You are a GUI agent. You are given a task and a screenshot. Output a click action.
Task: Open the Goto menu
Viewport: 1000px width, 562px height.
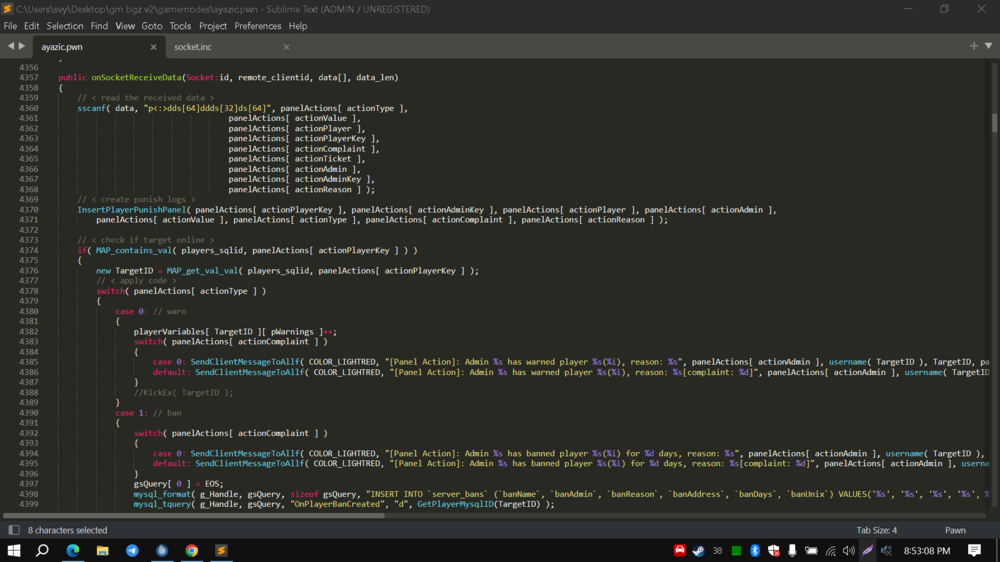[152, 26]
